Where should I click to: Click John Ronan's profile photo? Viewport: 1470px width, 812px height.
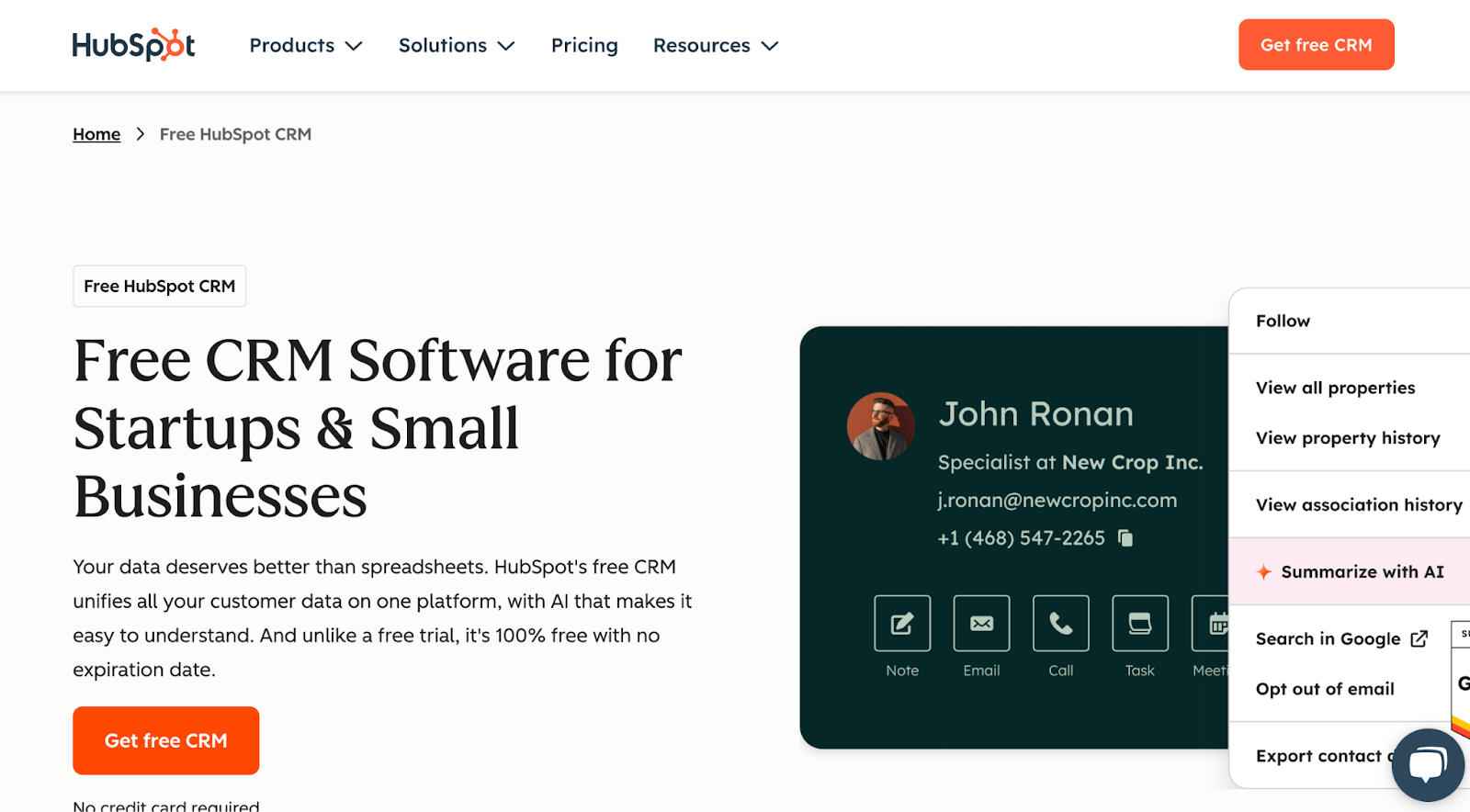880,426
